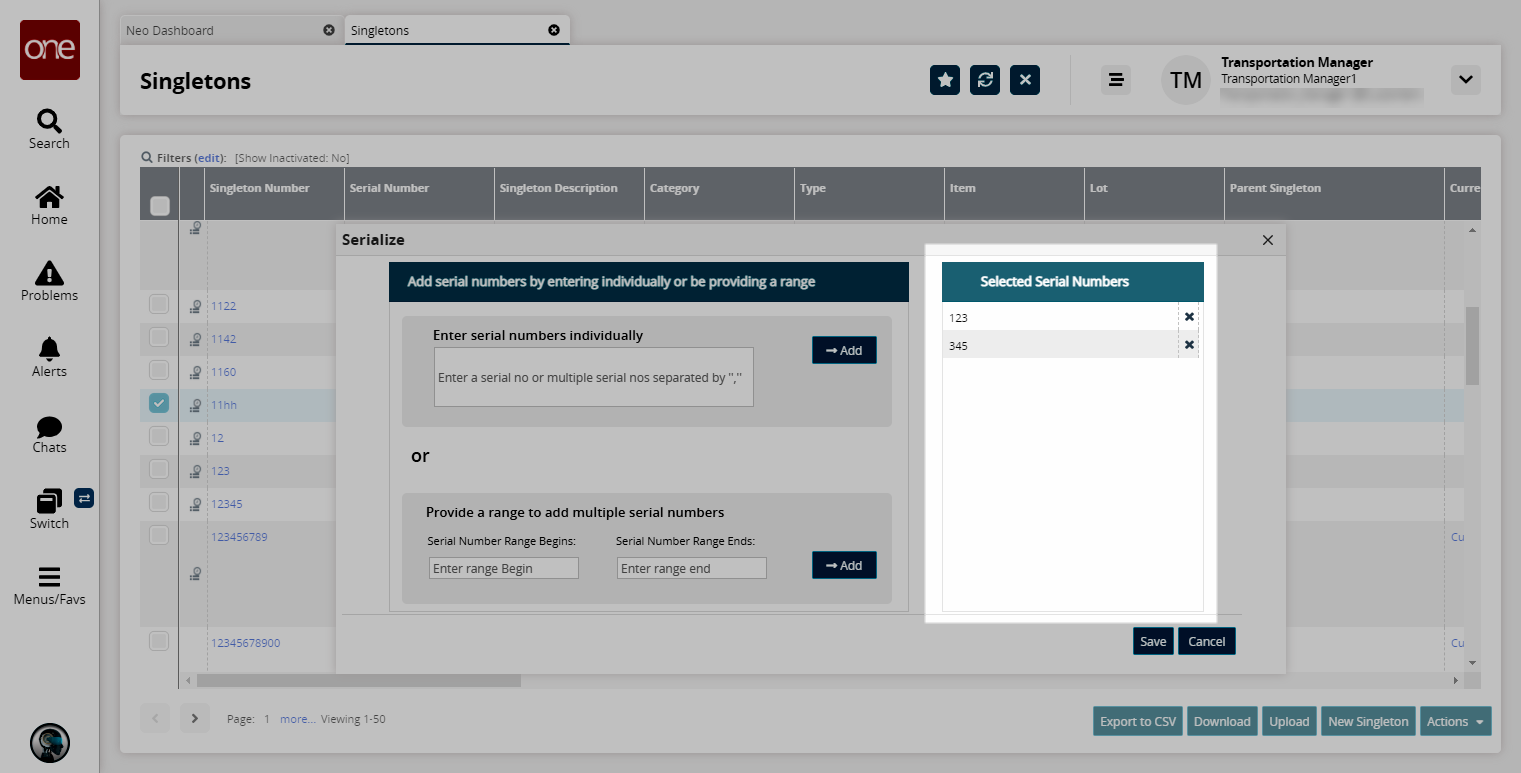The height and width of the screenshot is (773, 1521).
Task: Open the Search panel in the sidebar
Action: click(x=49, y=130)
